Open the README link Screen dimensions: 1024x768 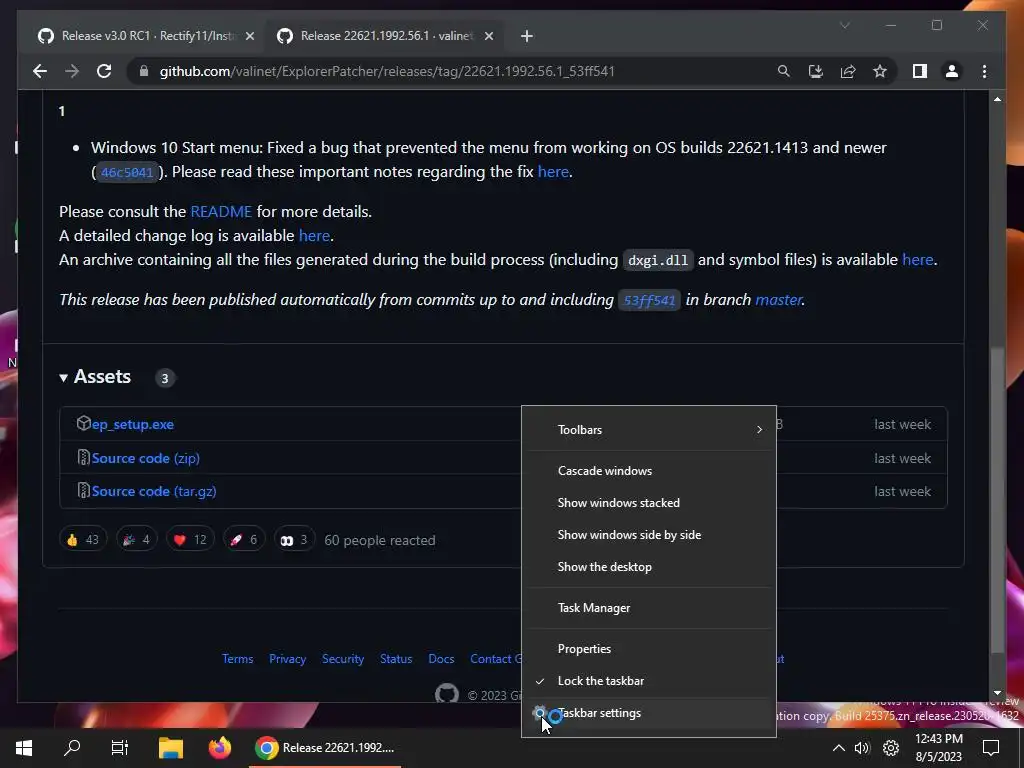221,212
